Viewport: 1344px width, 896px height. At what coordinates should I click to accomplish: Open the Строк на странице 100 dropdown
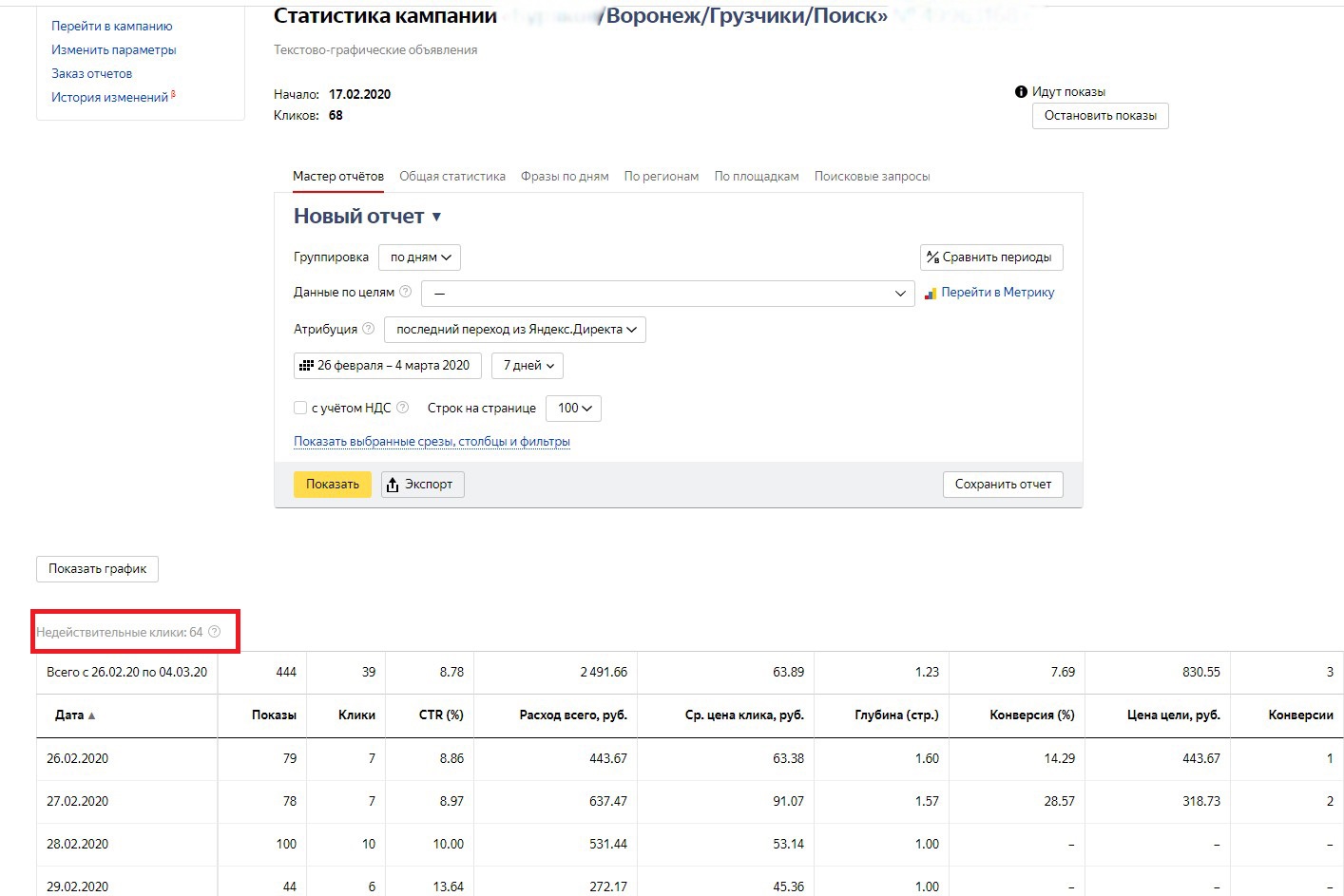click(x=574, y=409)
